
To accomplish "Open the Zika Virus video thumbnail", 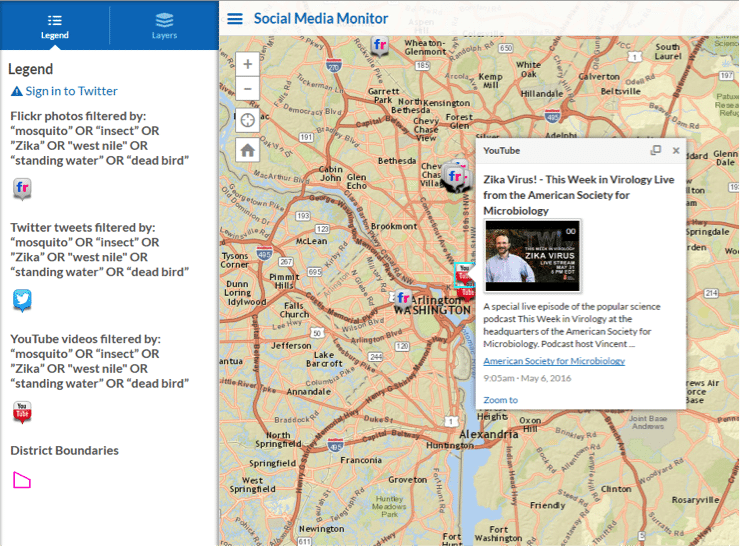I will point(532,256).
